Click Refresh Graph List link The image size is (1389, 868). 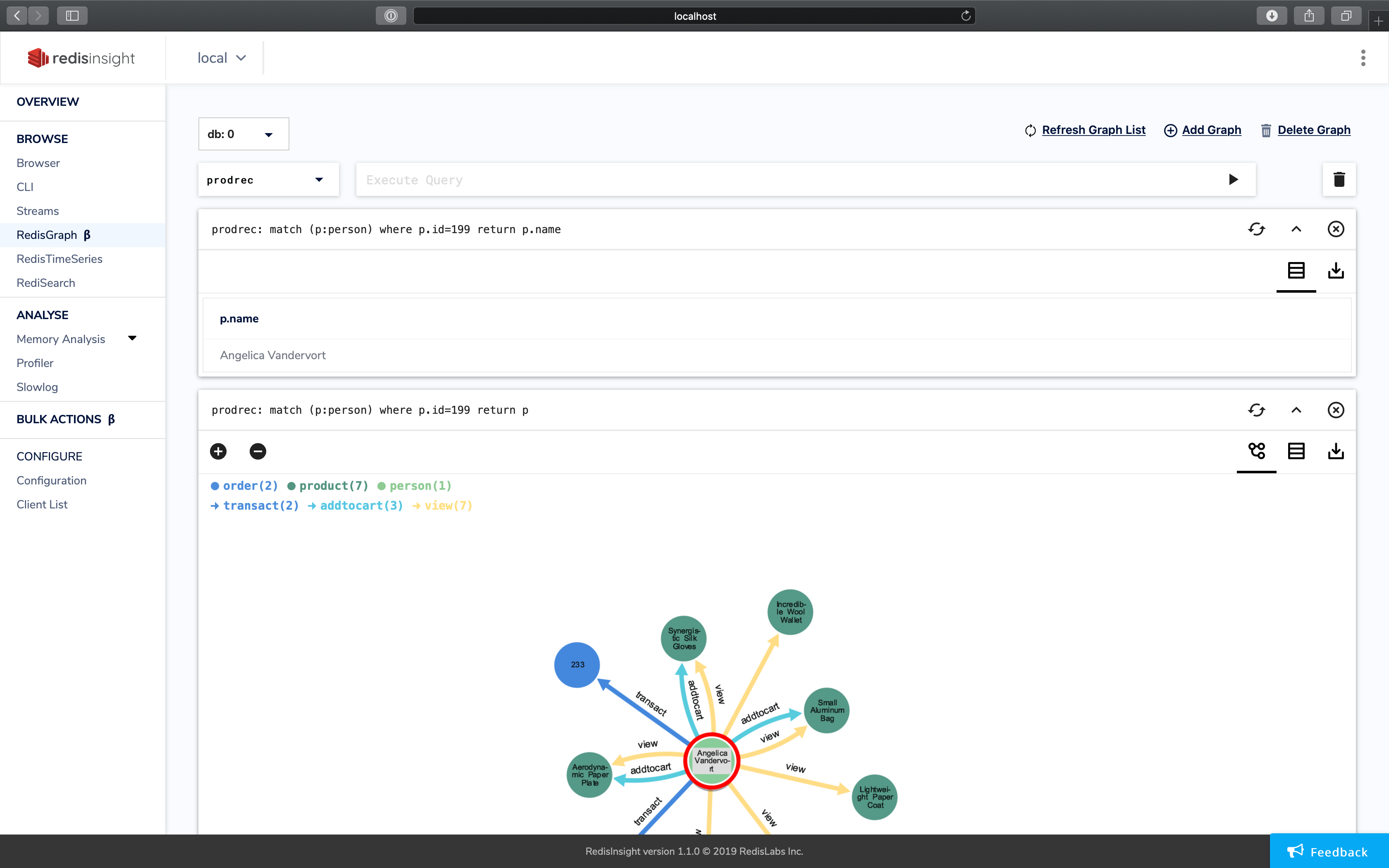(x=1093, y=130)
